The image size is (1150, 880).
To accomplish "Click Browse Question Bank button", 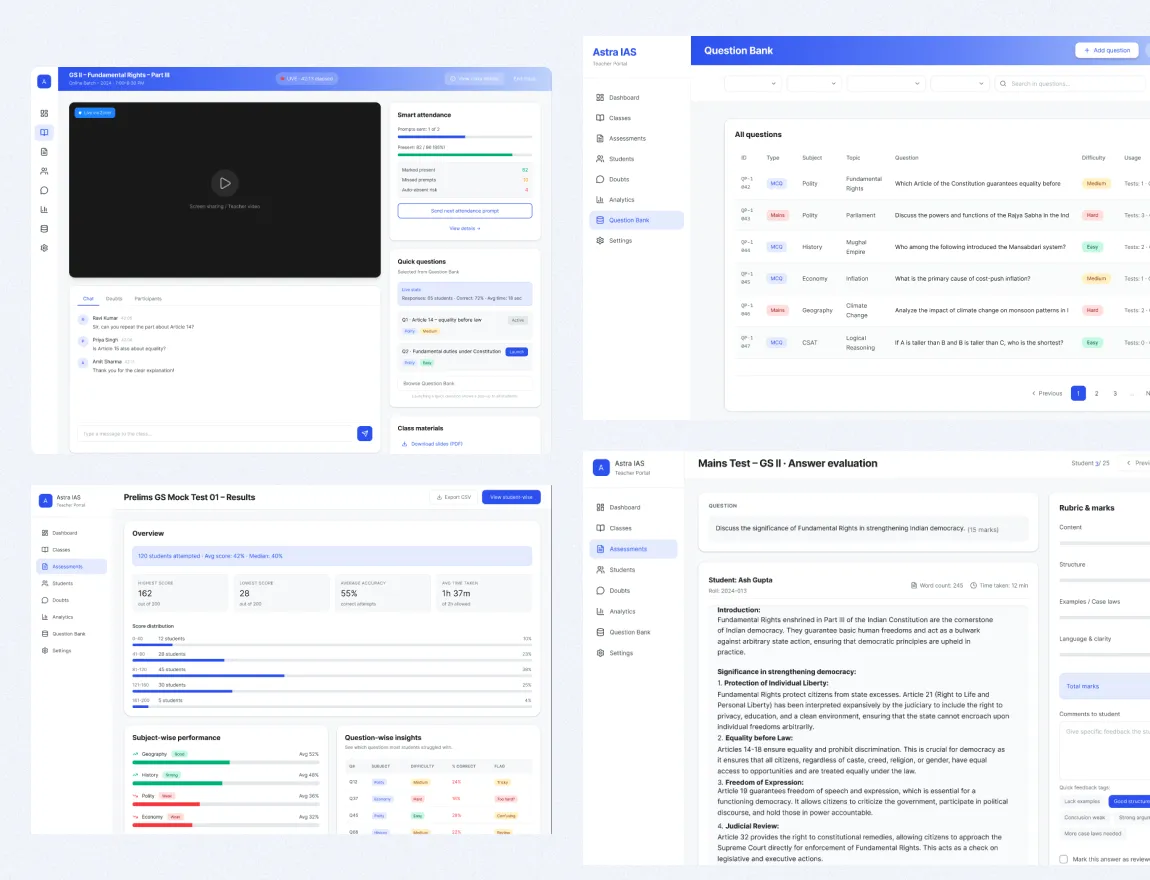I will click(465, 384).
